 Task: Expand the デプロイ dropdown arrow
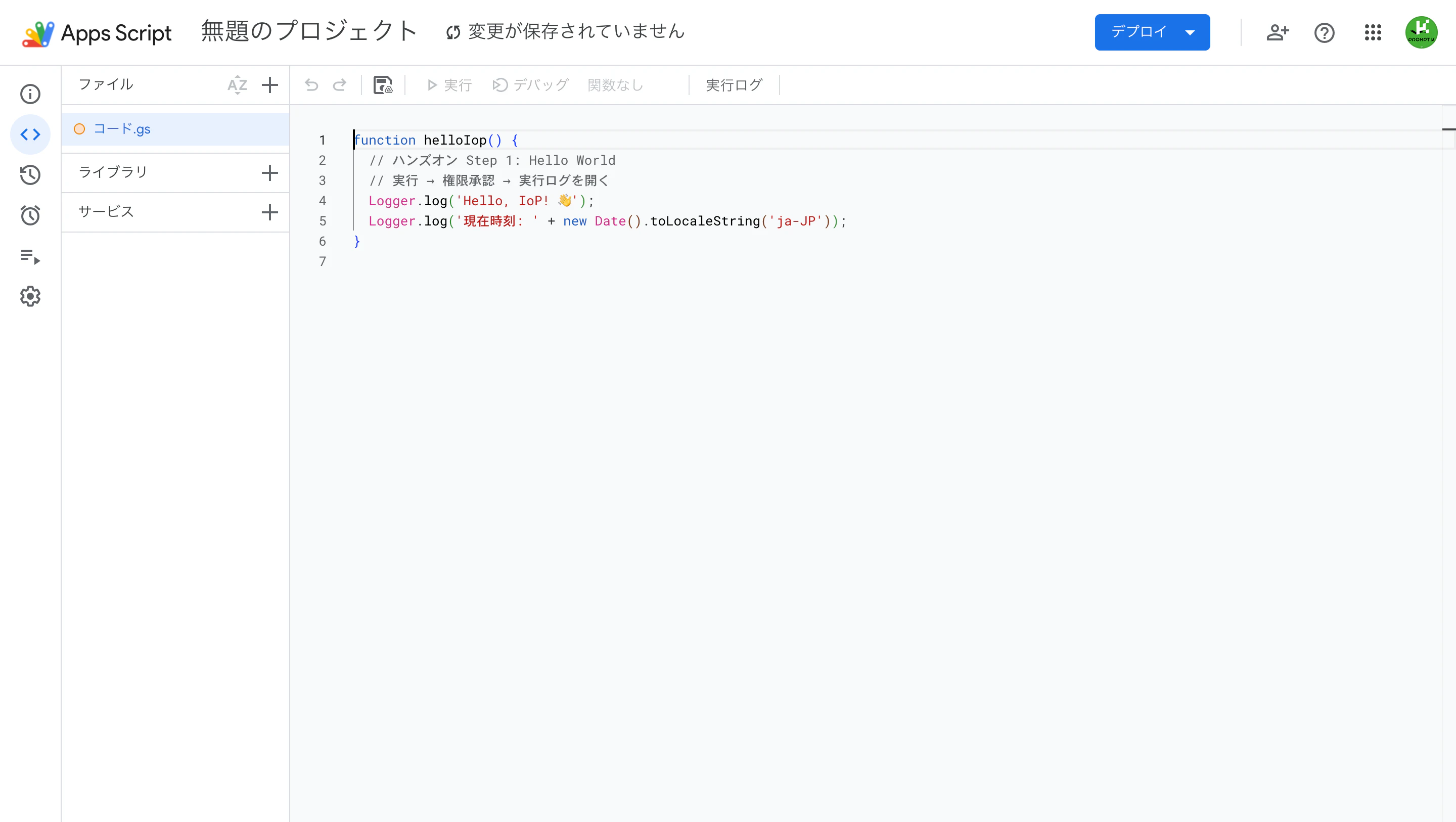[1190, 32]
